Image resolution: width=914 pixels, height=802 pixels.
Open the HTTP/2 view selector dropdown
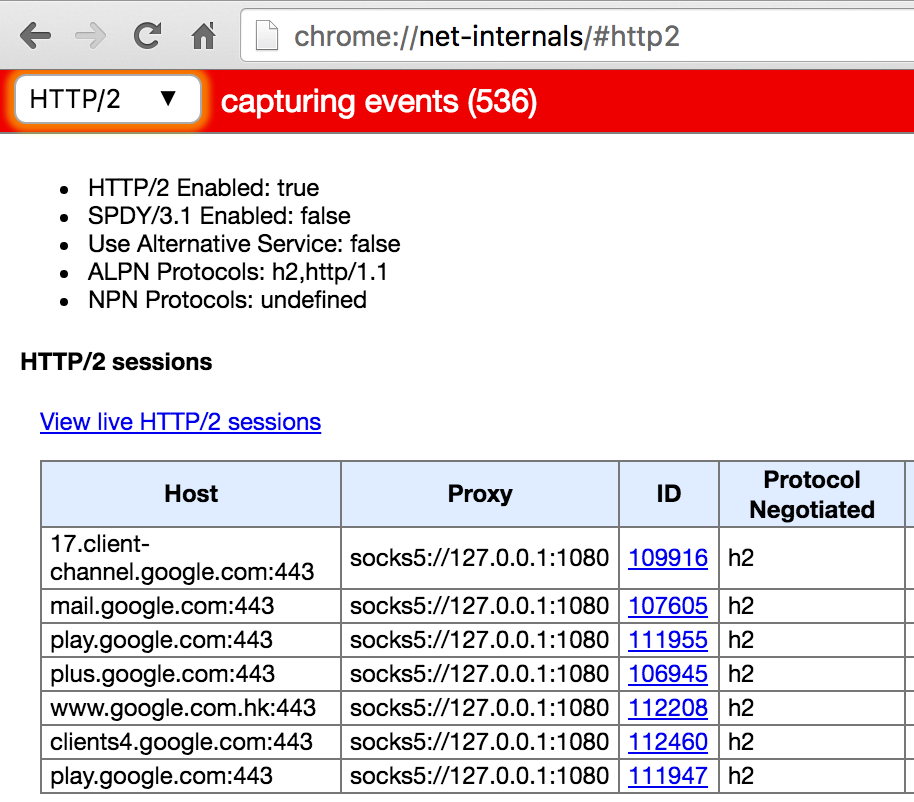coord(108,99)
